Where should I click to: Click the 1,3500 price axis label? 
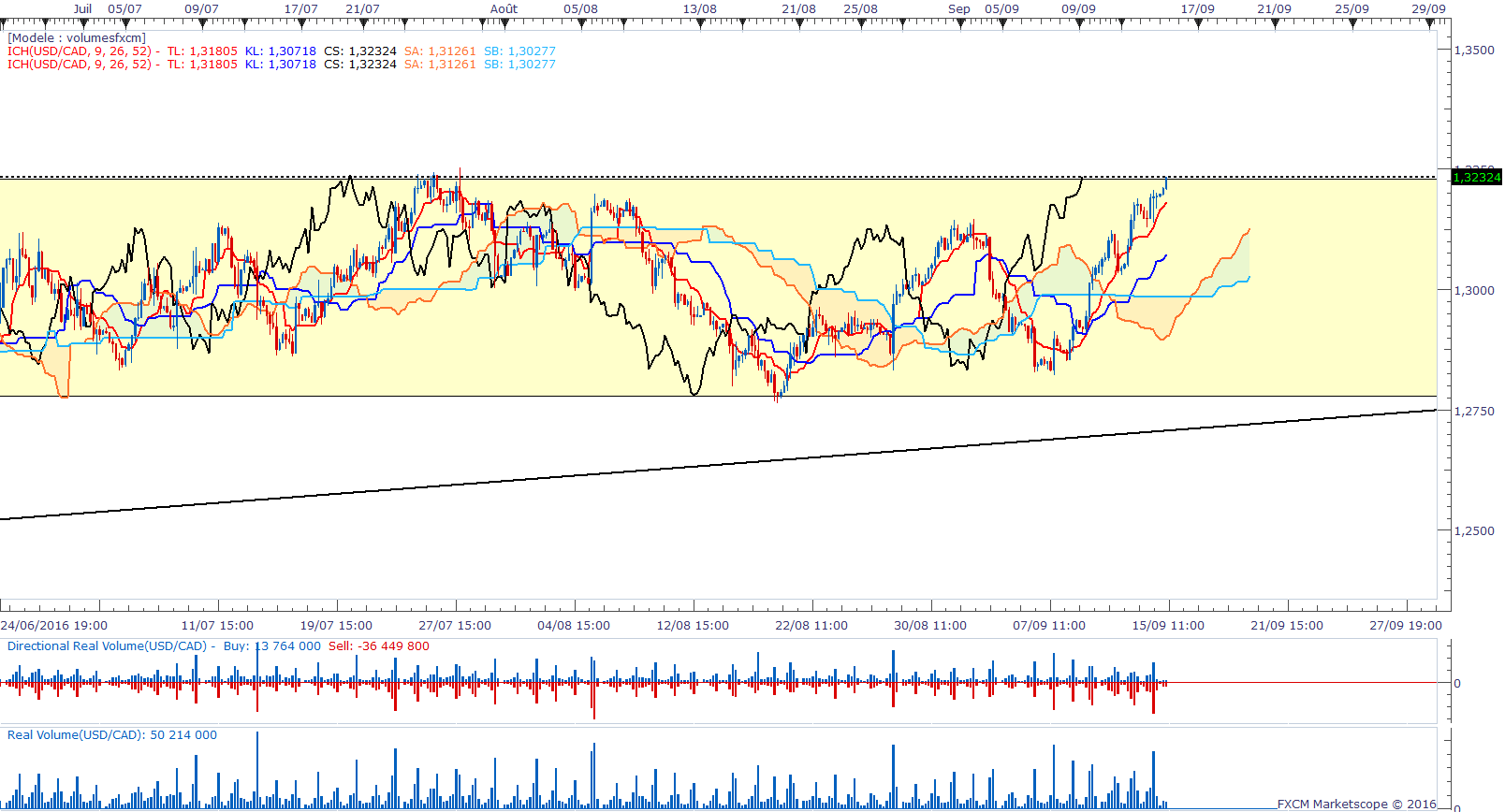tap(1474, 51)
